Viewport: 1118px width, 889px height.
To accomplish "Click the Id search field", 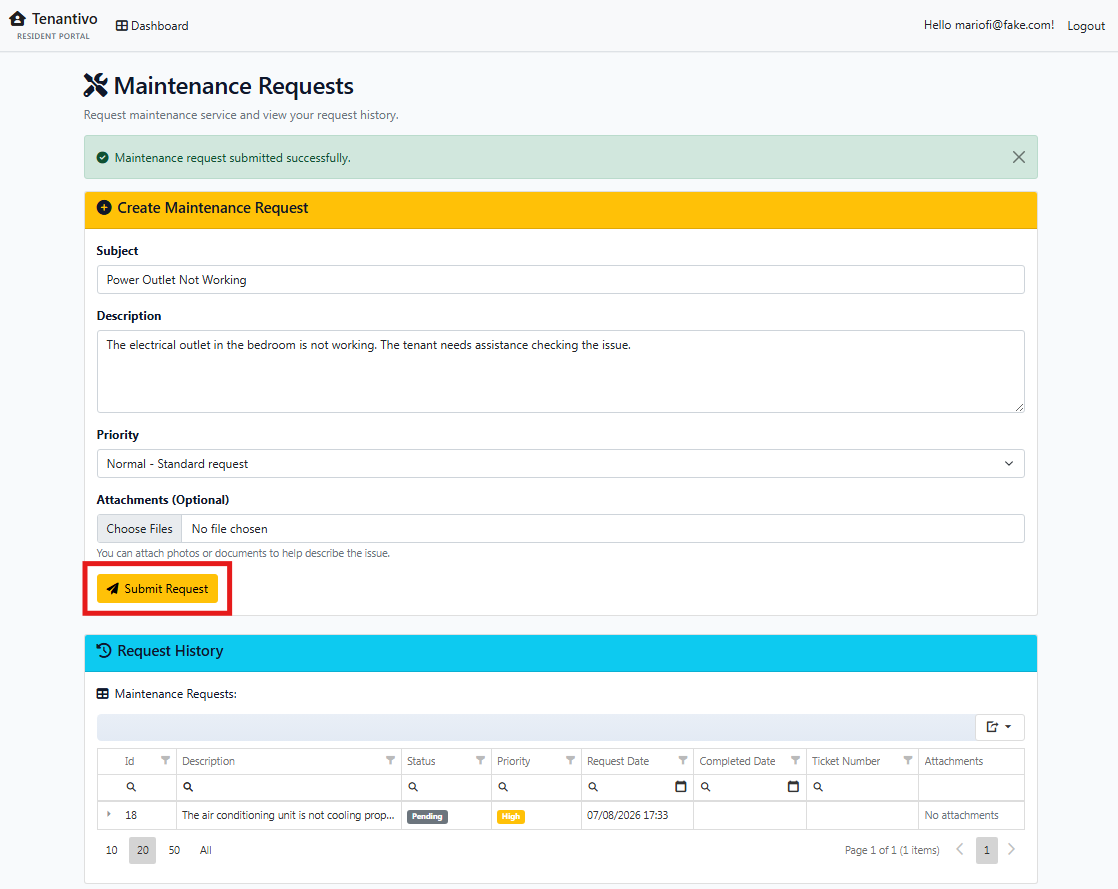I will pos(137,787).
